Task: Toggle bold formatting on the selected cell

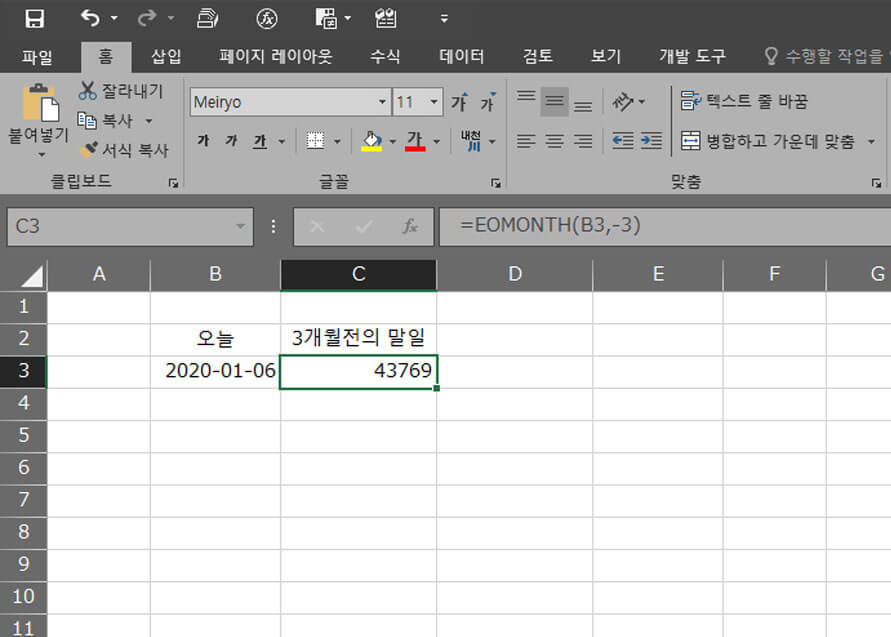Action: tap(202, 141)
